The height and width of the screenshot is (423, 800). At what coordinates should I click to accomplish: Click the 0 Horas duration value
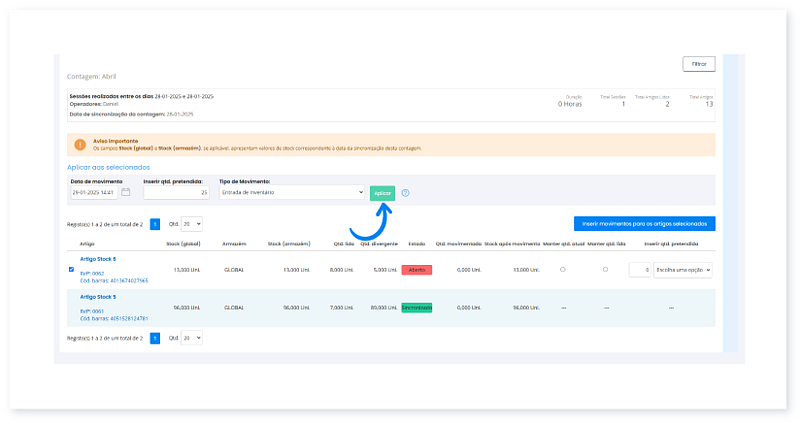(x=570, y=104)
